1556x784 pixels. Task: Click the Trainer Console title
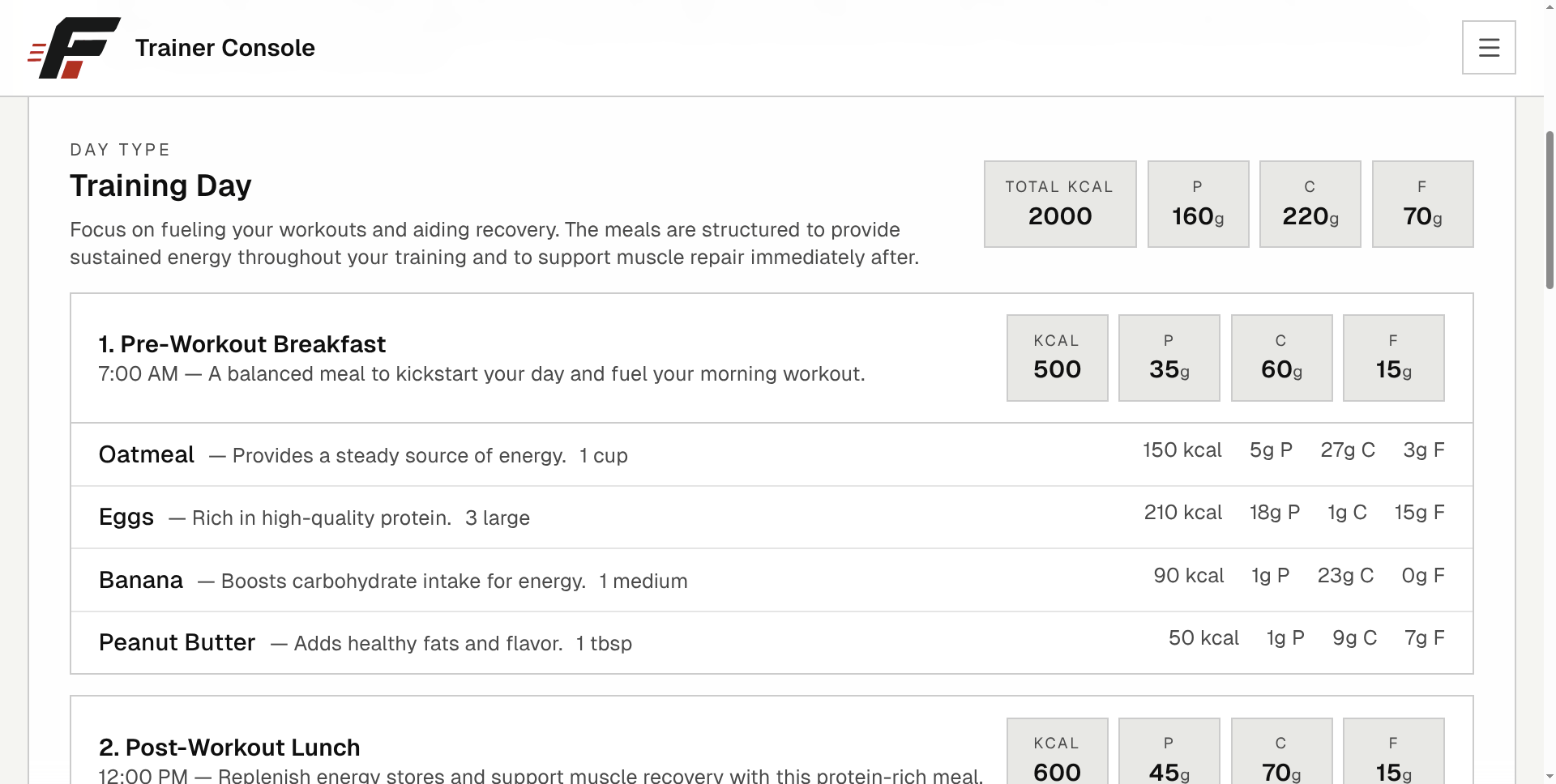(x=225, y=48)
